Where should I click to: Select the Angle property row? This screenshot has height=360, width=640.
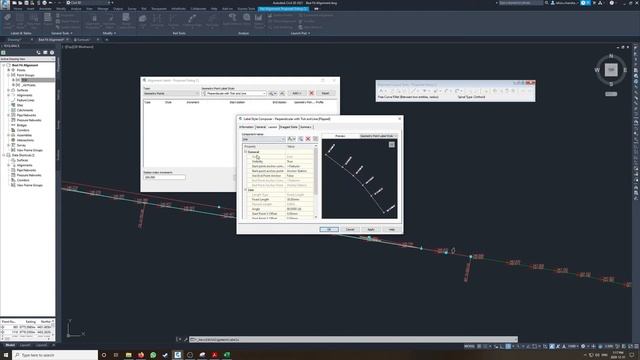click(x=278, y=209)
